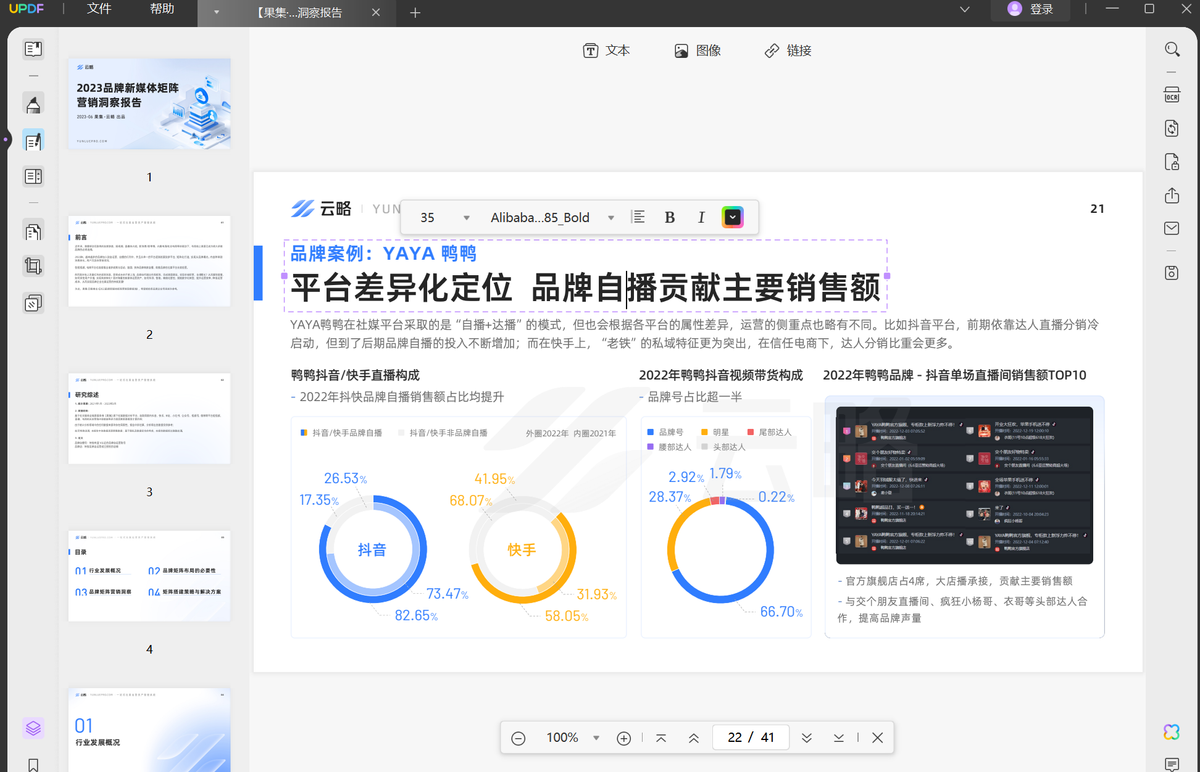Close the page navigation bar
Viewport: 1200px width, 772px height.
tap(877, 738)
